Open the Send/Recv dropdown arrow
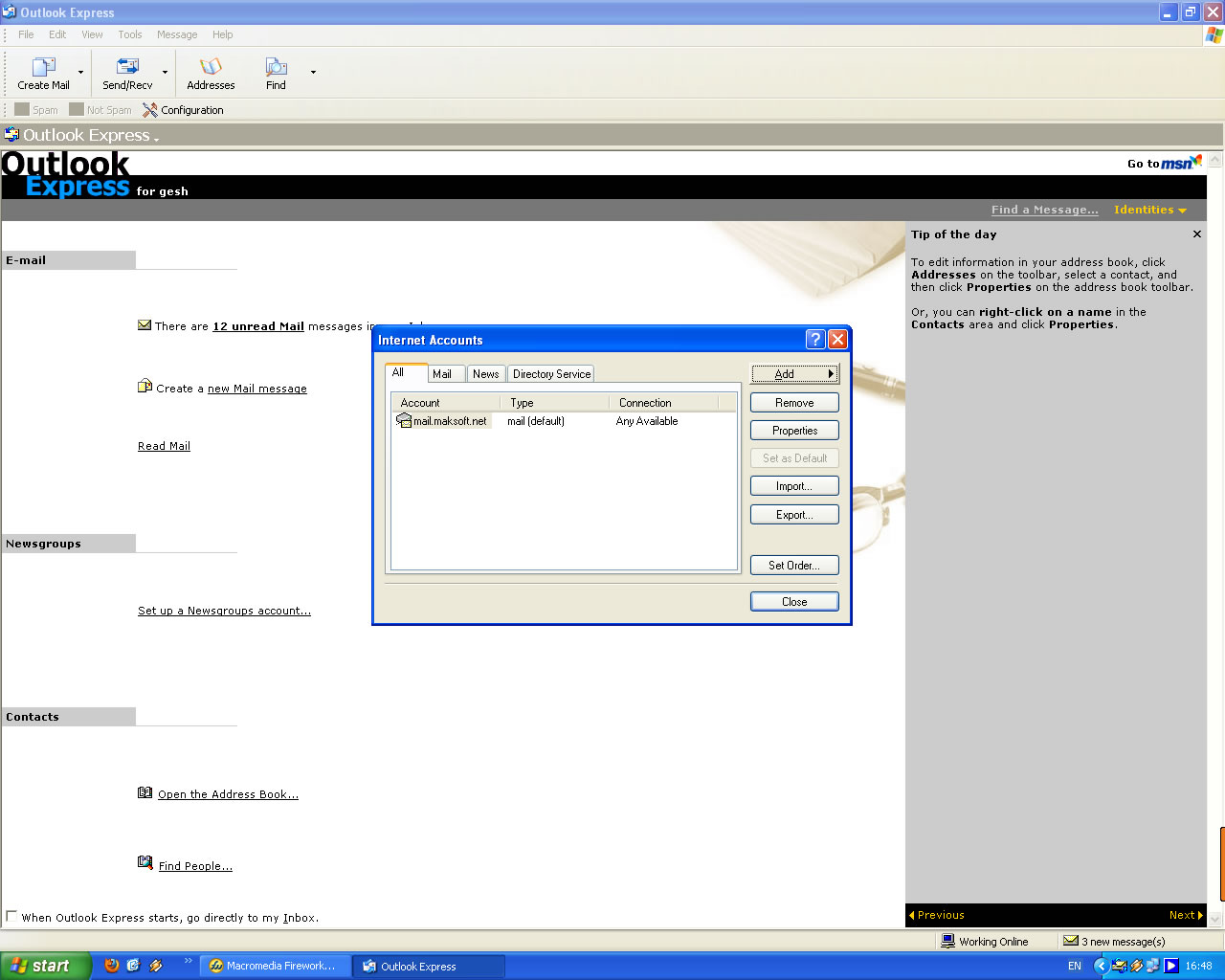The width and height of the screenshot is (1225, 980). (x=165, y=72)
